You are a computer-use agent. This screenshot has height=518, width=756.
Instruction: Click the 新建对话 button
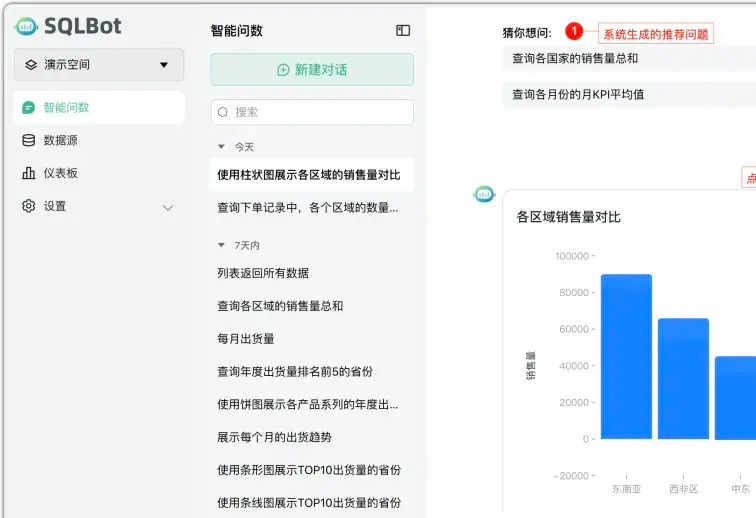[x=312, y=69]
